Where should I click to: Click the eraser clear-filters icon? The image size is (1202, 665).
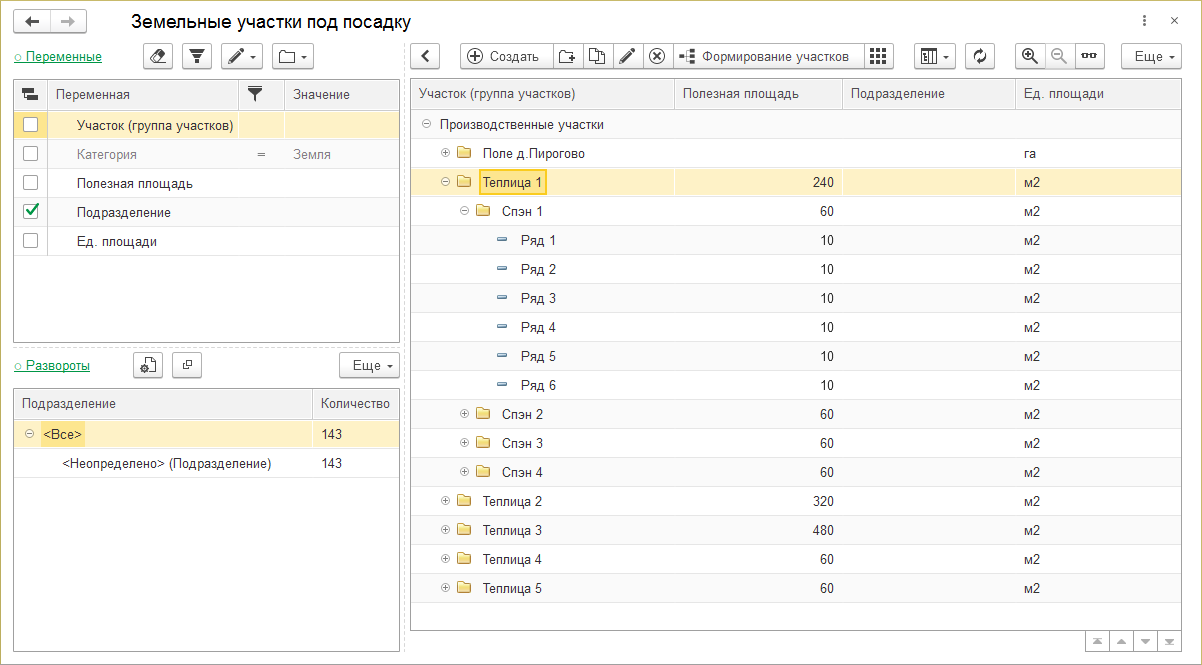click(158, 57)
